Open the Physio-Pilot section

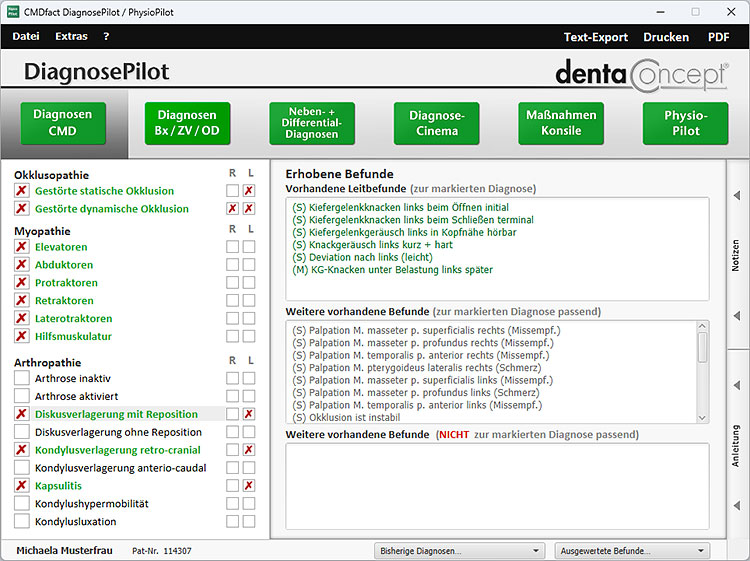tap(685, 123)
